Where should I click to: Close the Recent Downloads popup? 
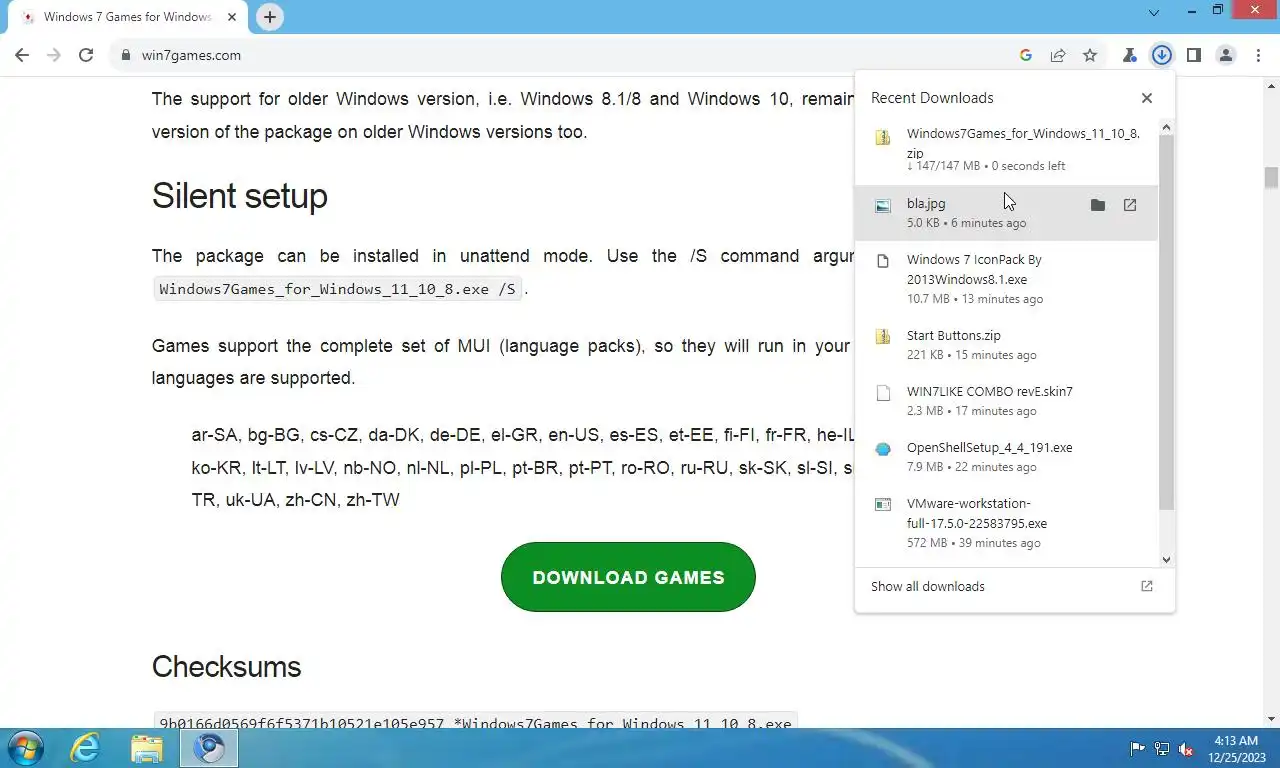coord(1147,98)
